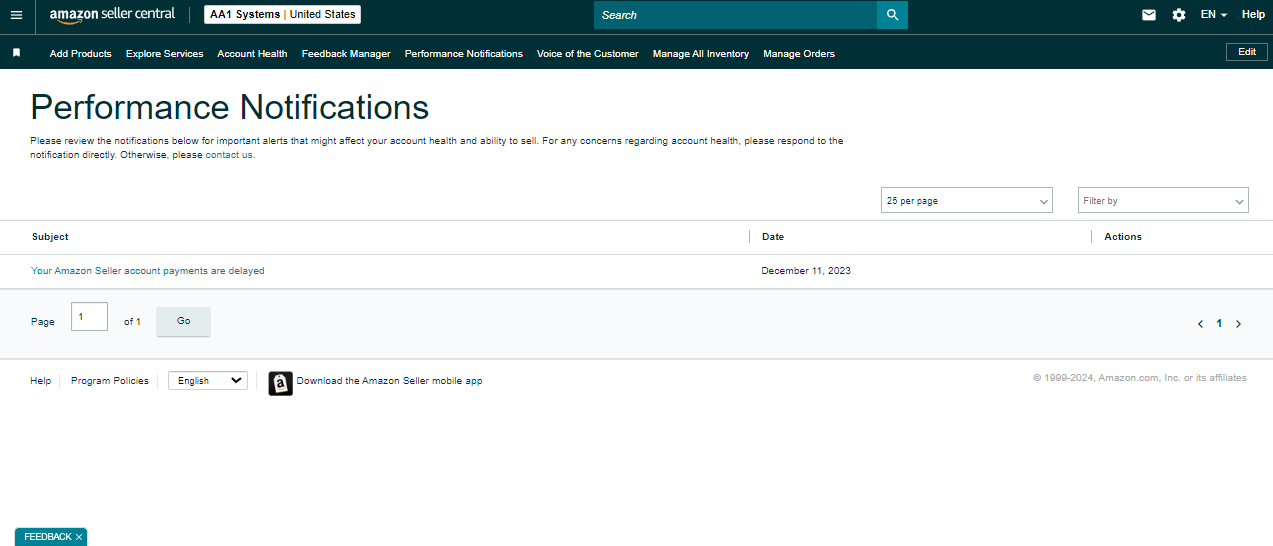Viewport: 1273px width, 546px height.
Task: Click the Performance Notifications page heading
Action: [230, 107]
